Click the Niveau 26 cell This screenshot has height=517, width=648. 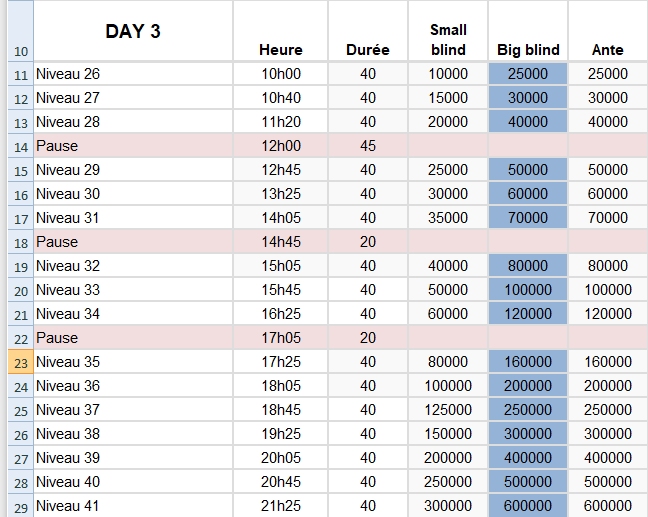133,74
